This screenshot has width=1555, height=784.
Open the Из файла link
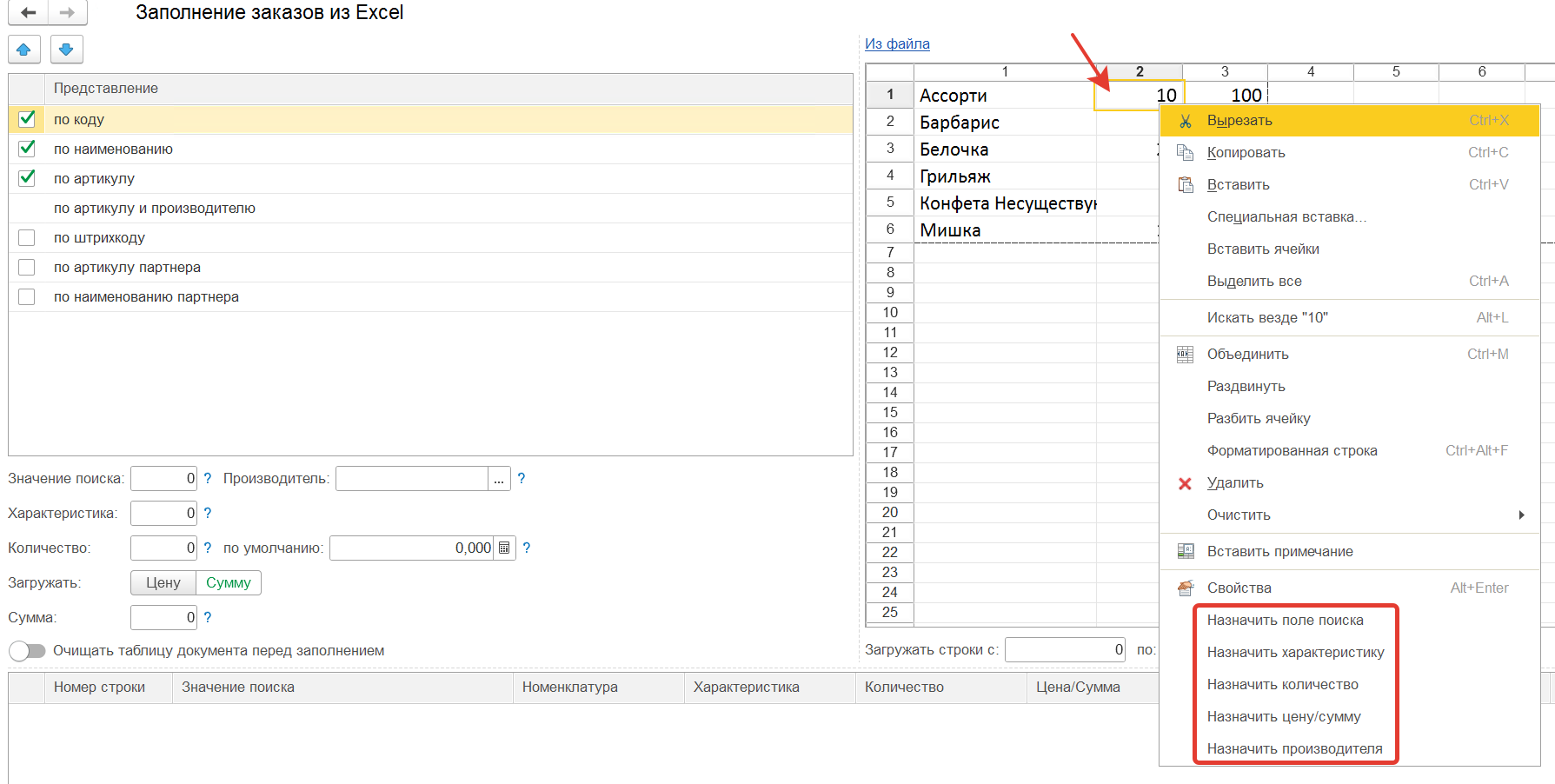897,43
